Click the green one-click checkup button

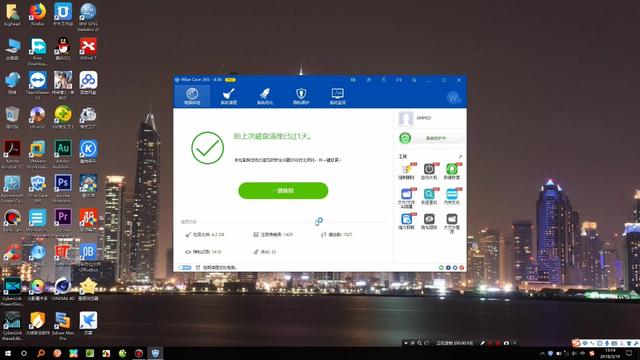click(x=283, y=191)
